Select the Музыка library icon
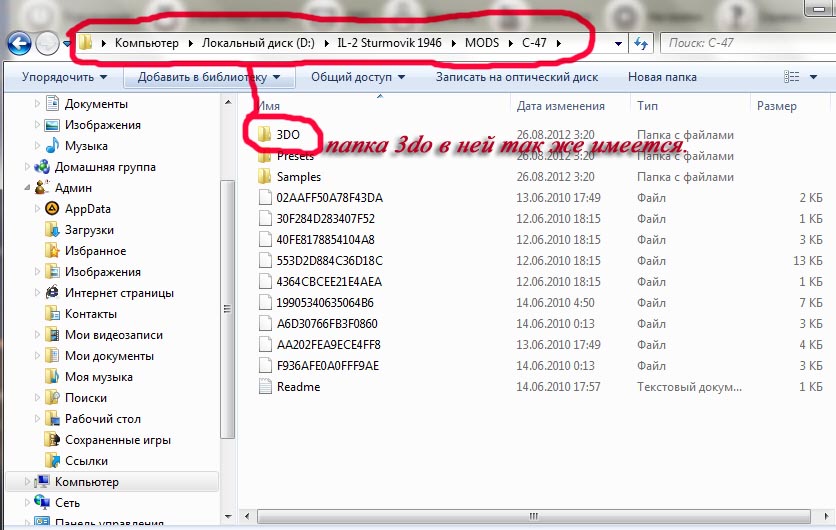Screen dimensions: 836x530 (52, 146)
